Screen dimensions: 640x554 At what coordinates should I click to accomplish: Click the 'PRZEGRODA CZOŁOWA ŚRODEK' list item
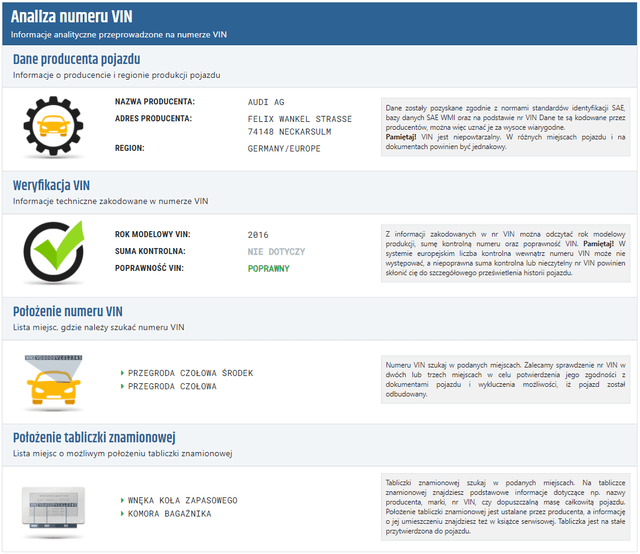click(x=191, y=373)
